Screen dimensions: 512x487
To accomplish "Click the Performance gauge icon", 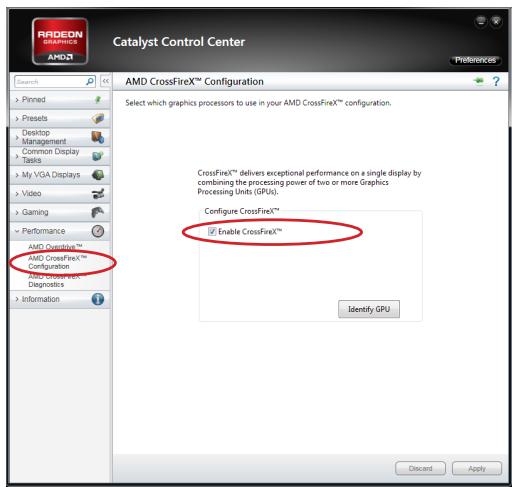I will [x=98, y=231].
